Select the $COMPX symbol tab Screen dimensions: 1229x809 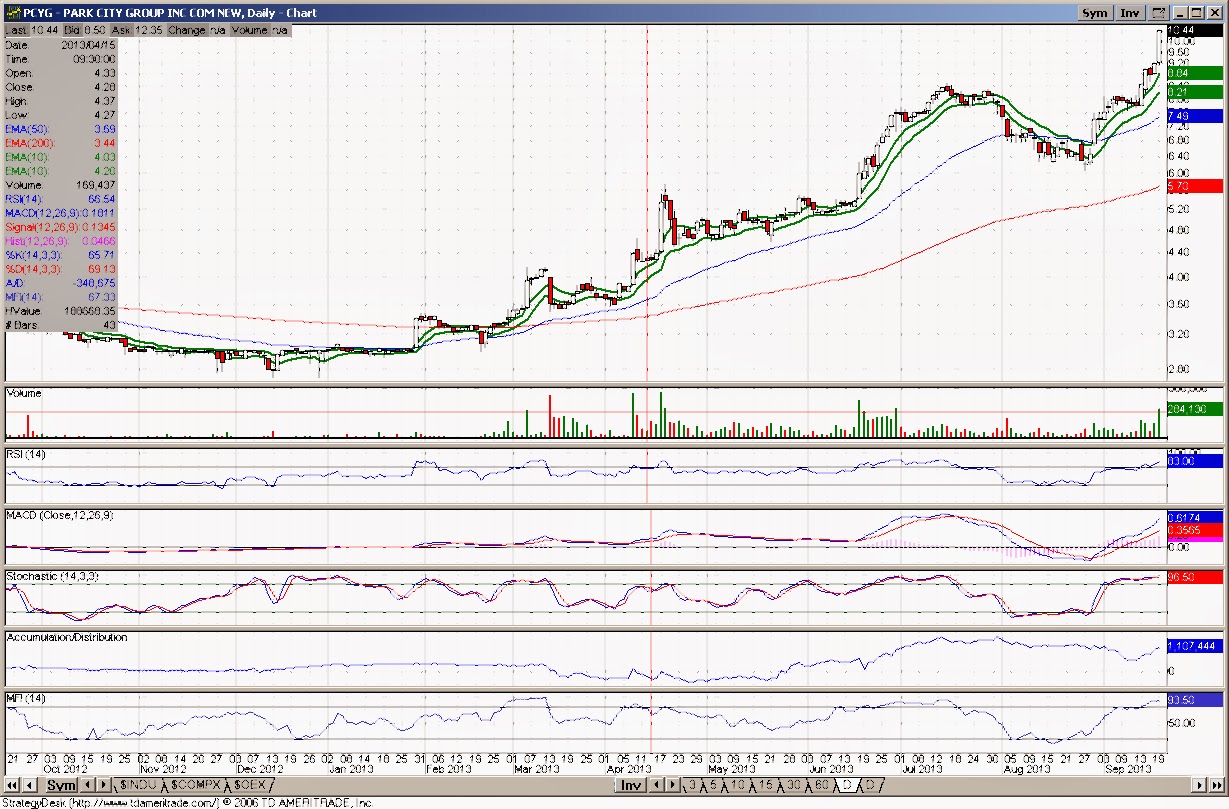(x=195, y=785)
